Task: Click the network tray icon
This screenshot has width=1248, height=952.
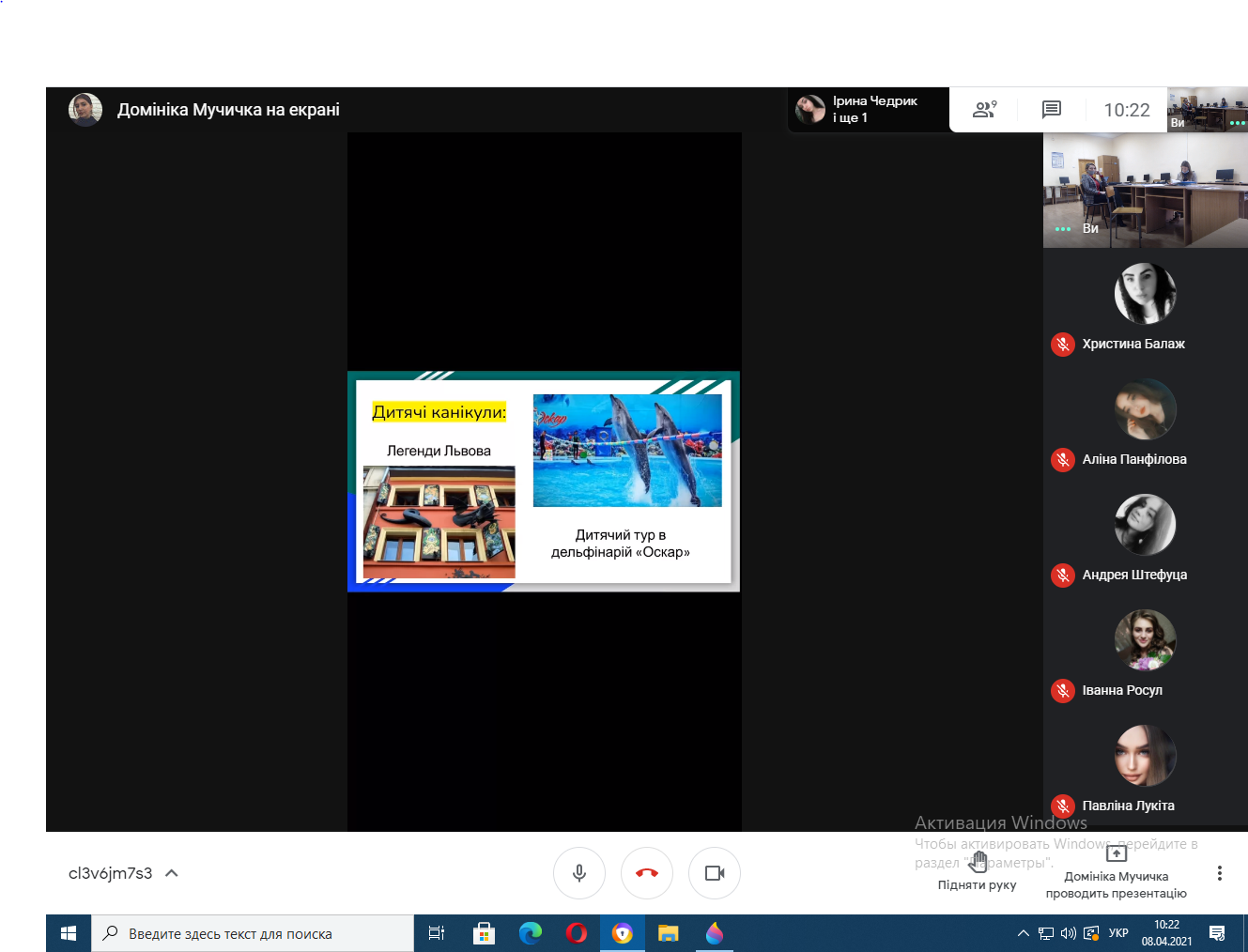Action: pos(1046,933)
